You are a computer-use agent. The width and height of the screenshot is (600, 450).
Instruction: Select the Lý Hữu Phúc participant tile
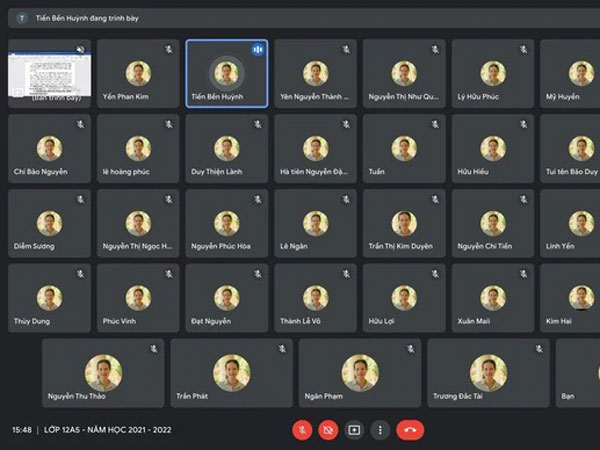pyautogui.click(x=493, y=73)
